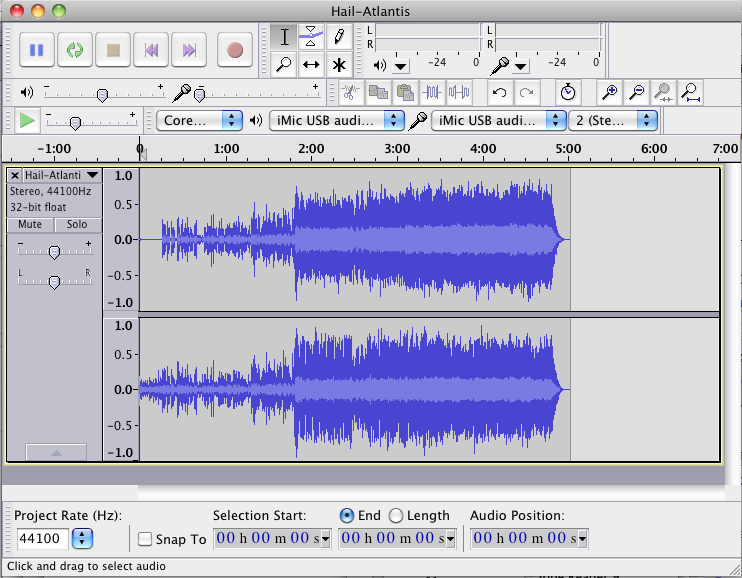Stop playback with the Stop button

pyautogui.click(x=113, y=50)
